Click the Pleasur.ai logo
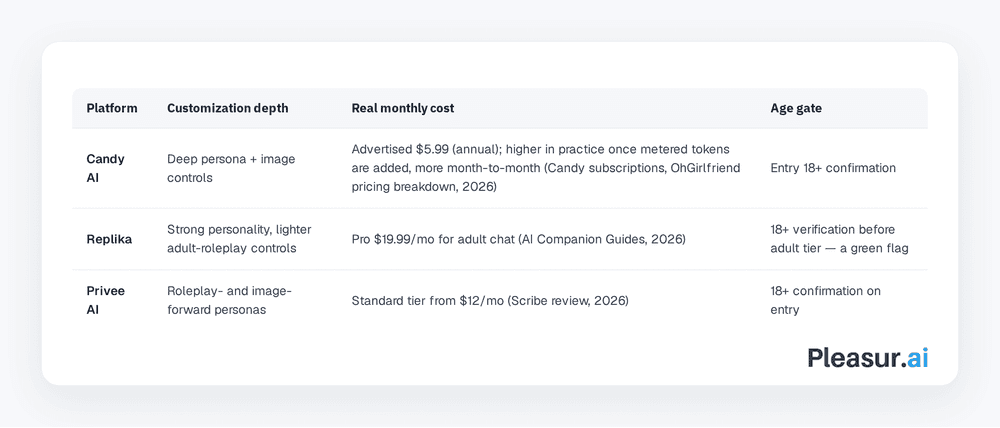The image size is (1000, 428). [x=867, y=358]
